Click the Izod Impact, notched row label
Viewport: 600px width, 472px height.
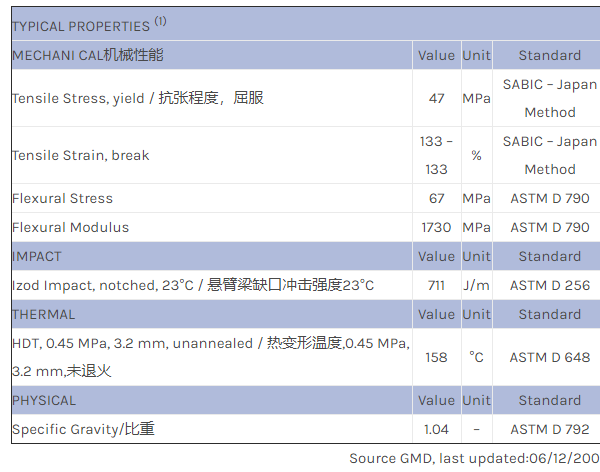tap(193, 285)
